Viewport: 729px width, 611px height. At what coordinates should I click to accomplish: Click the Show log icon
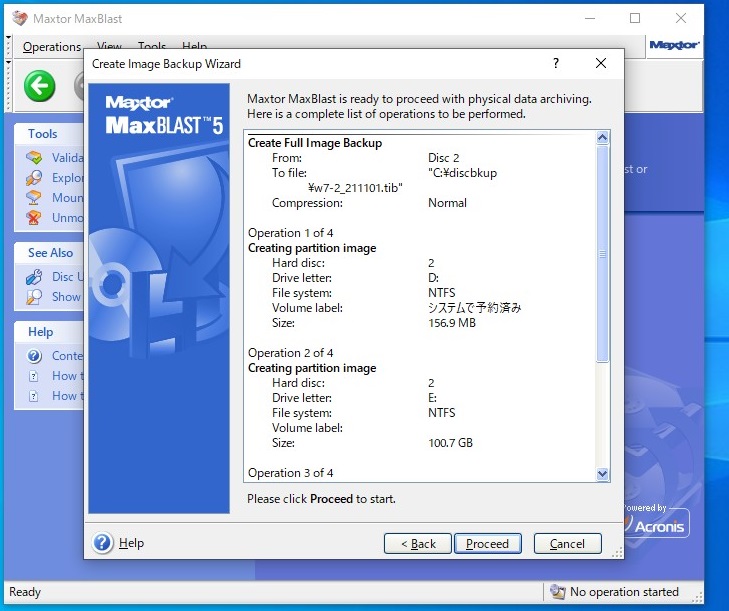pos(34,297)
